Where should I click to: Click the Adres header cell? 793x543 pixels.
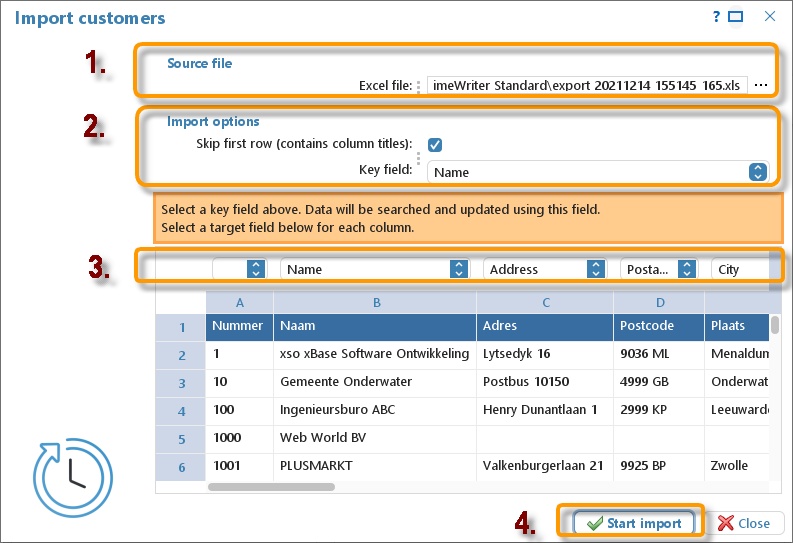tap(545, 328)
